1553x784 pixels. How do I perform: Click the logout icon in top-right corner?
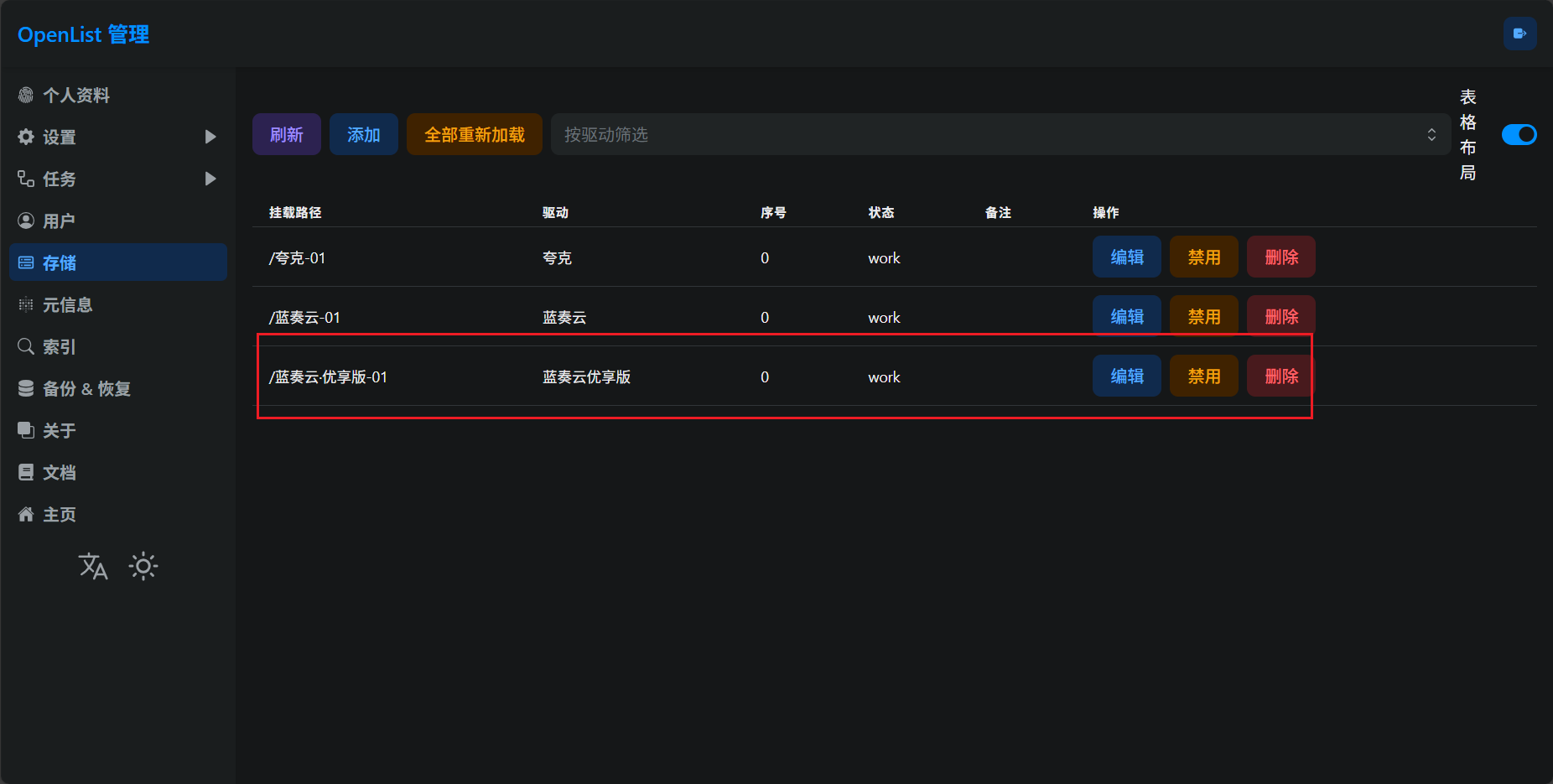[1519, 34]
